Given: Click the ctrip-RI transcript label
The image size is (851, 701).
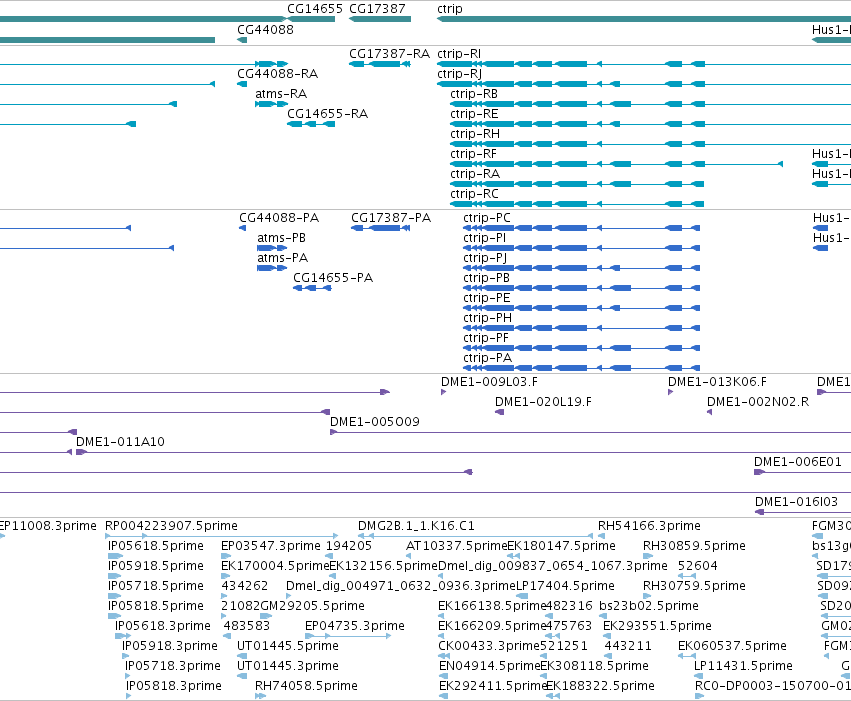Looking at the screenshot, I should coord(459,54).
